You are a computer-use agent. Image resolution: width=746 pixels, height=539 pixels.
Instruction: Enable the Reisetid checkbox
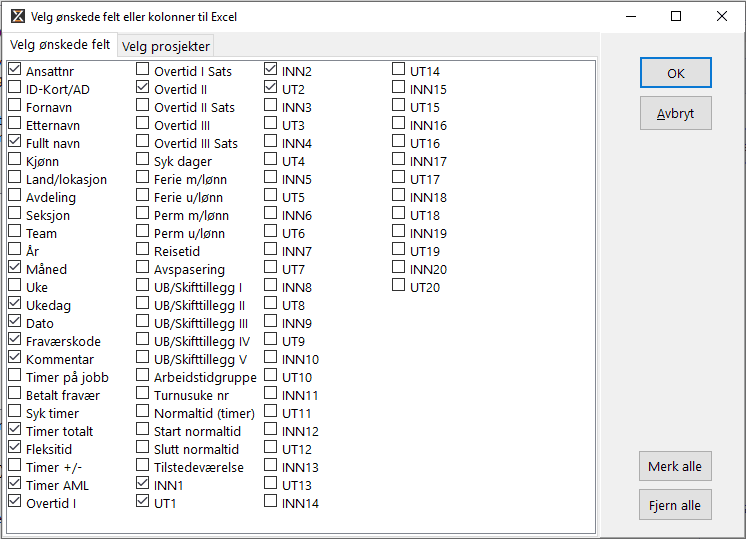tap(143, 251)
